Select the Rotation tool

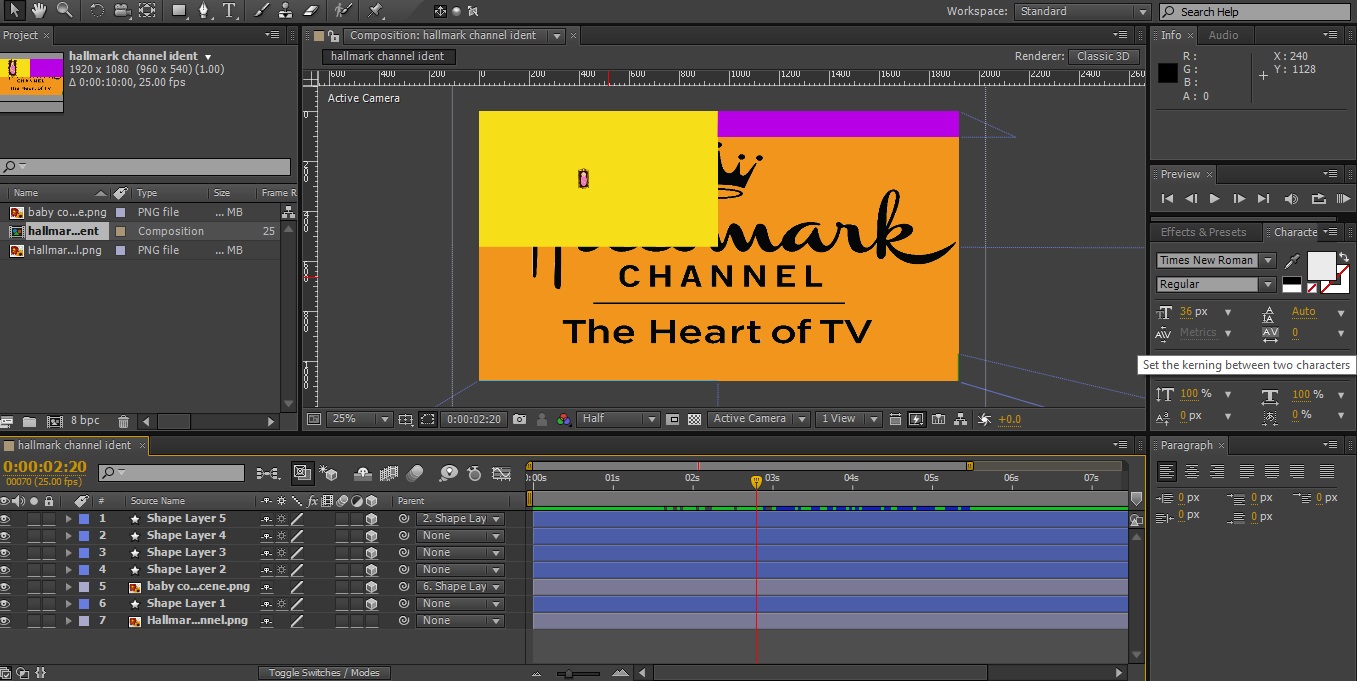click(x=97, y=10)
